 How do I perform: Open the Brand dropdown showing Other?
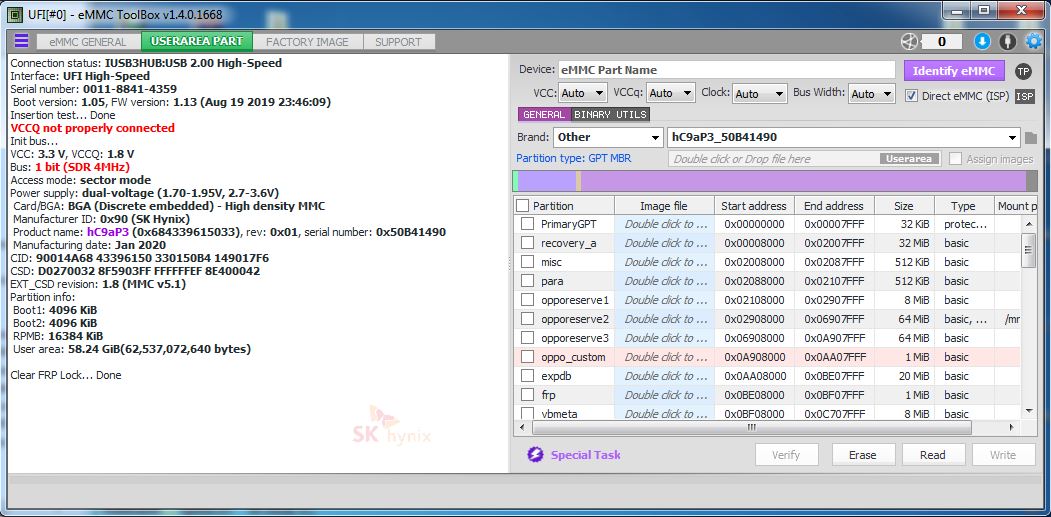point(609,137)
